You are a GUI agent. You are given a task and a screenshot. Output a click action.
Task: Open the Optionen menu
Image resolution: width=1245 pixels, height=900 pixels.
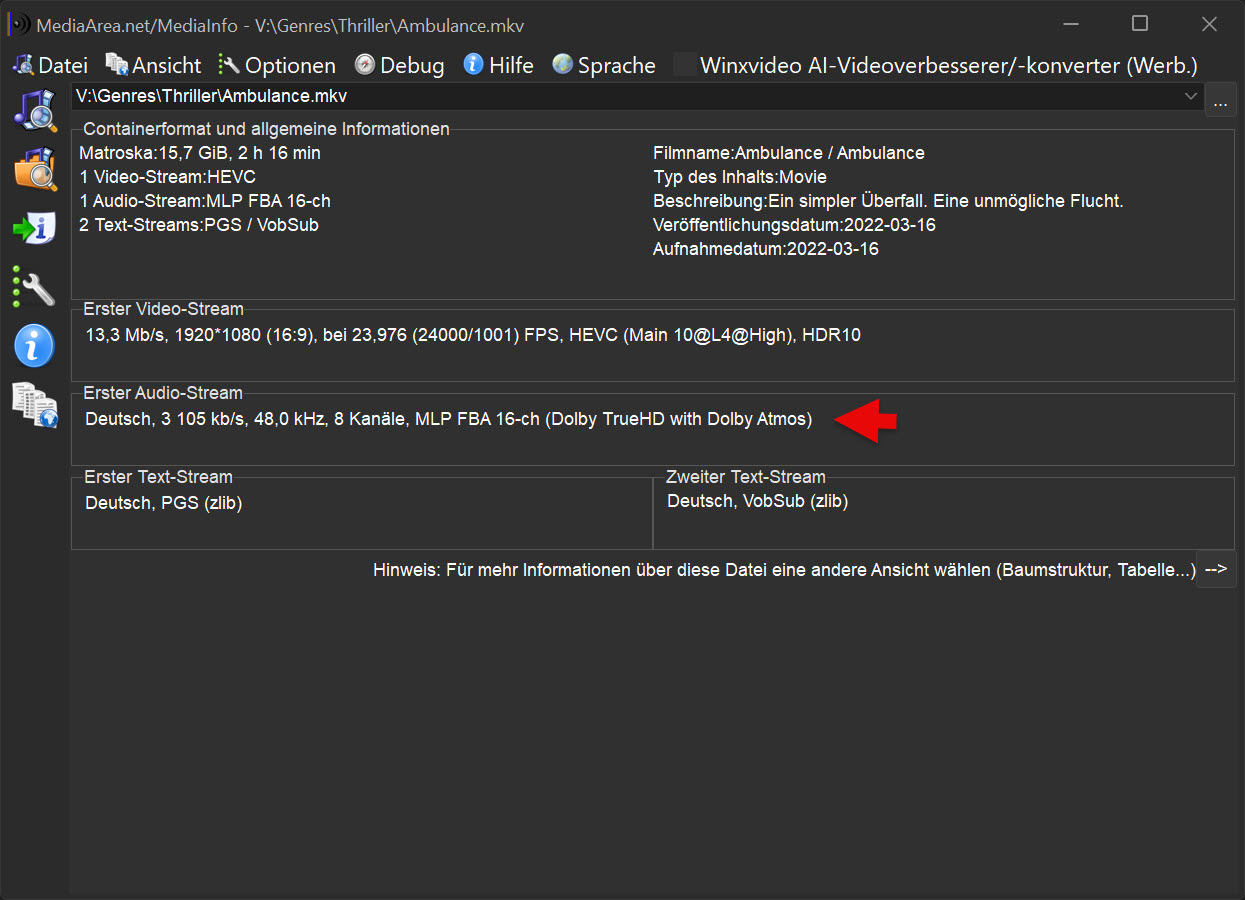pos(277,65)
